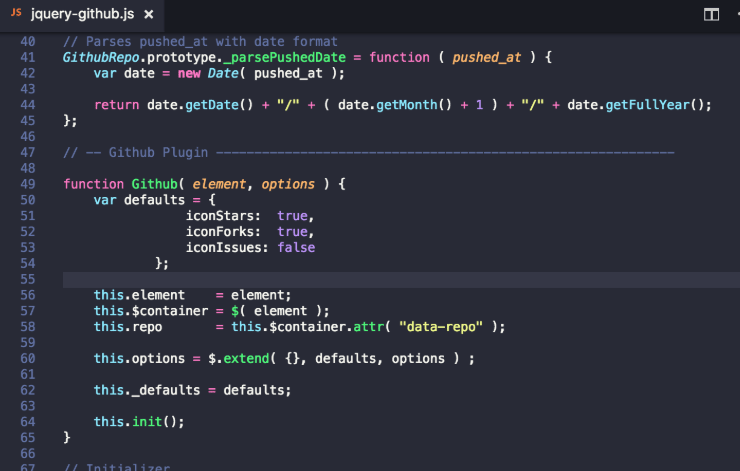Click the highlighted empty line 55

tap(401, 279)
